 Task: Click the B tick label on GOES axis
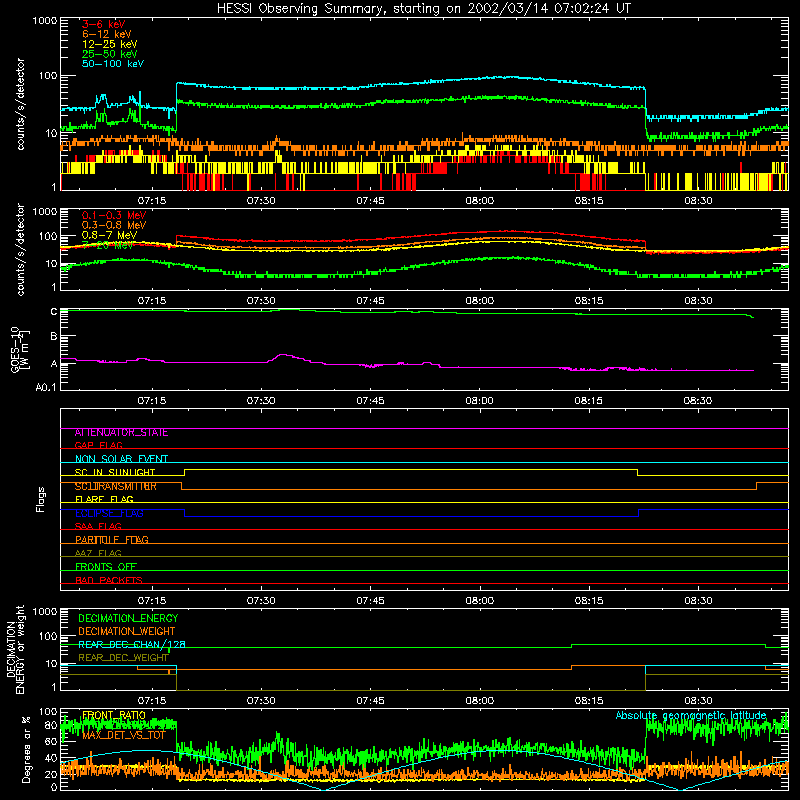click(x=54, y=337)
